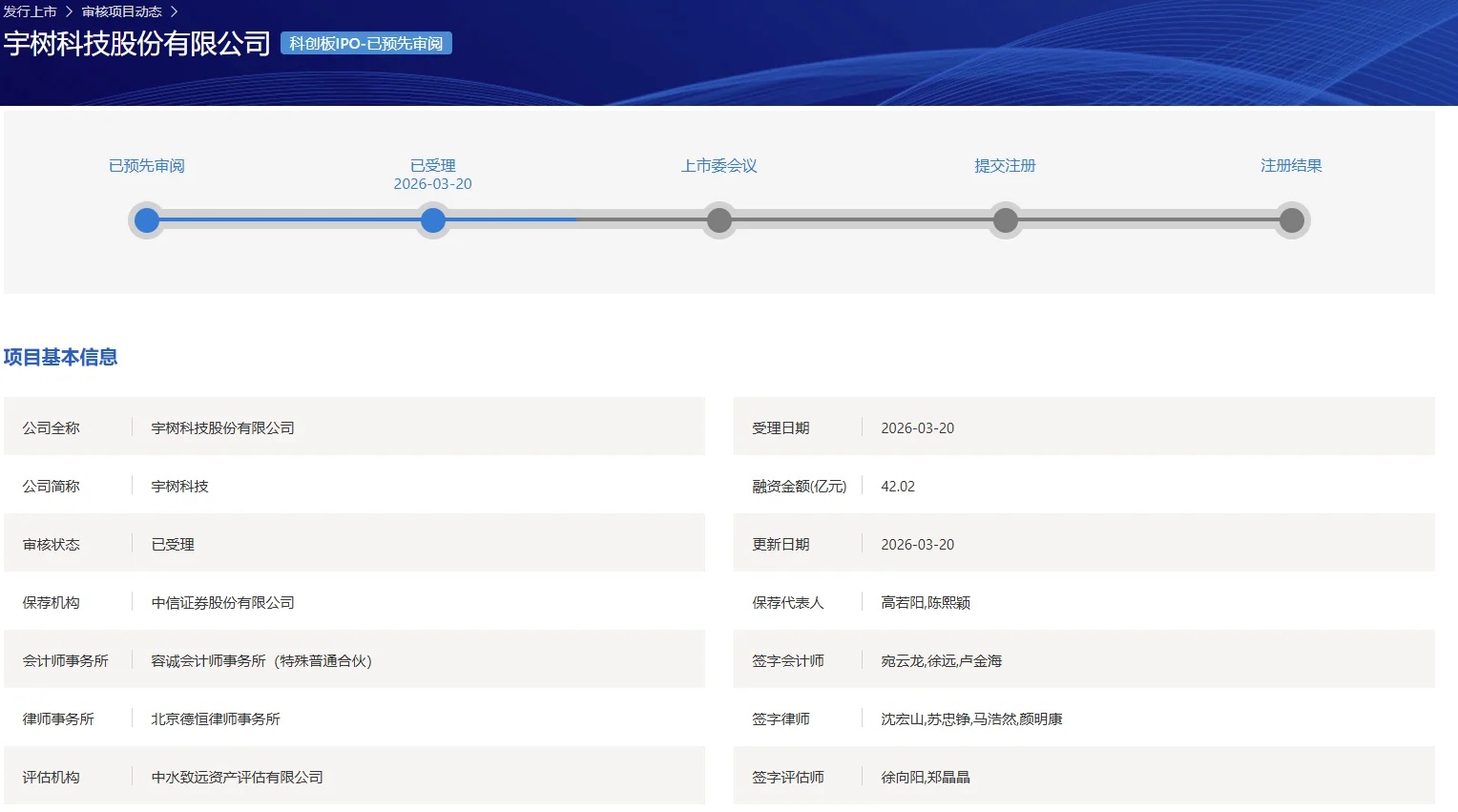Open the 审核项目动态 breadcrumb link
The width and height of the screenshot is (1458, 812).
122,11
